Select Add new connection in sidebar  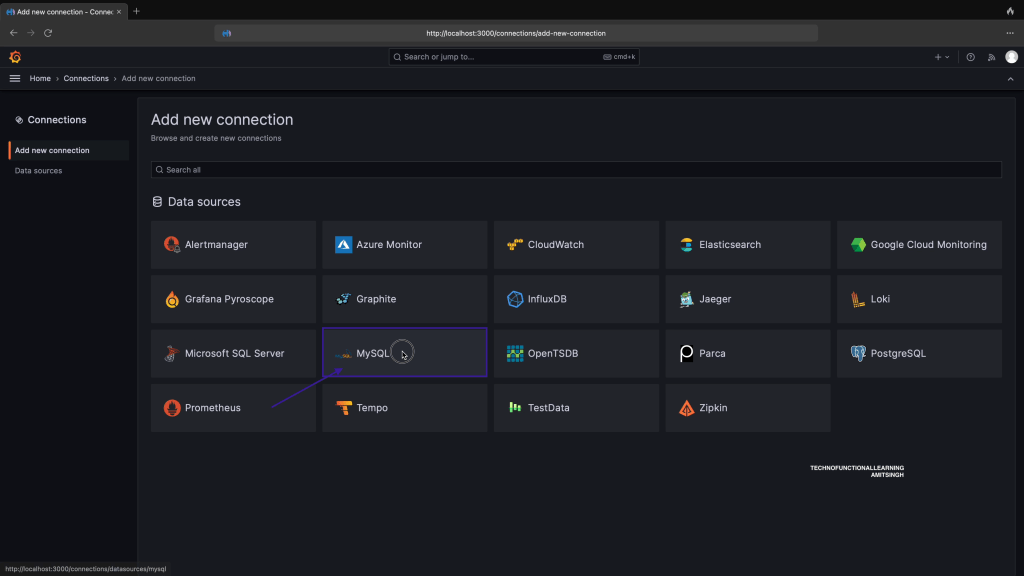point(52,150)
